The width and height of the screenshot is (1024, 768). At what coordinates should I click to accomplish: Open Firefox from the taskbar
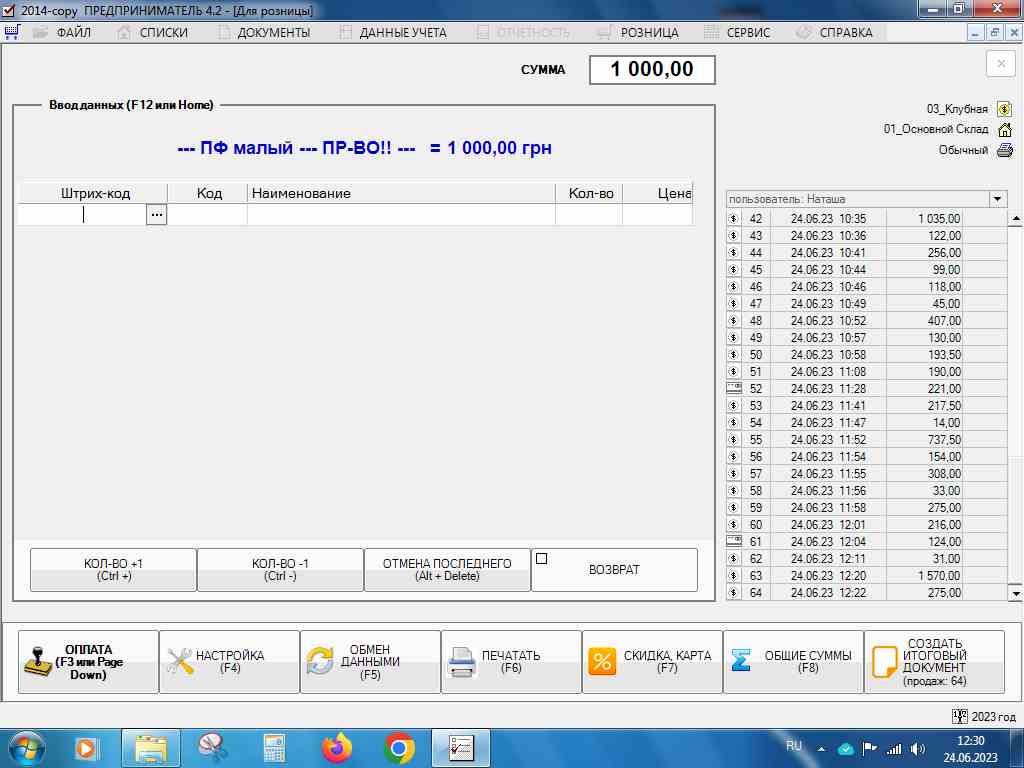coord(338,747)
